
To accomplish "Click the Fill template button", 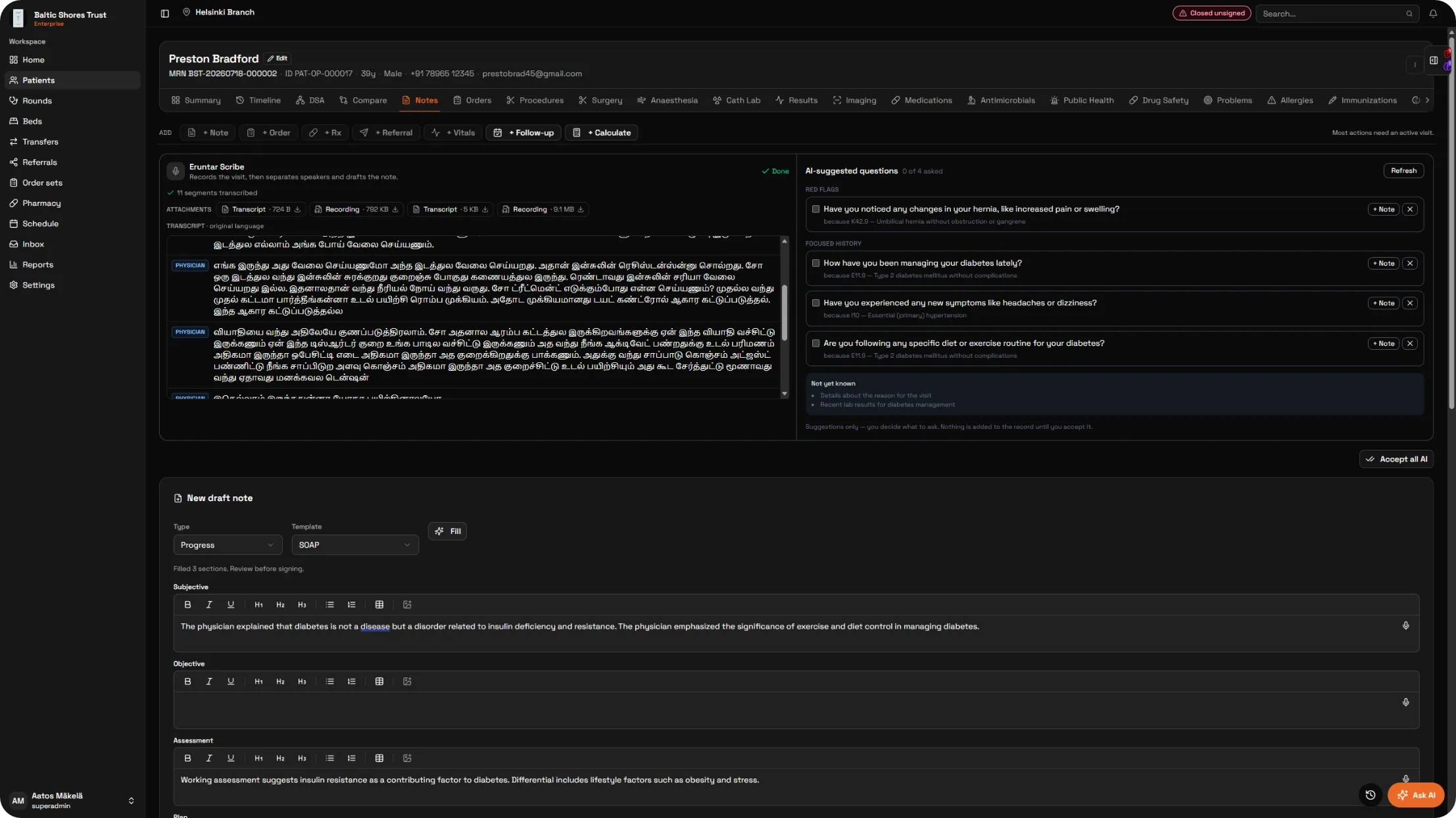I will pos(447,531).
